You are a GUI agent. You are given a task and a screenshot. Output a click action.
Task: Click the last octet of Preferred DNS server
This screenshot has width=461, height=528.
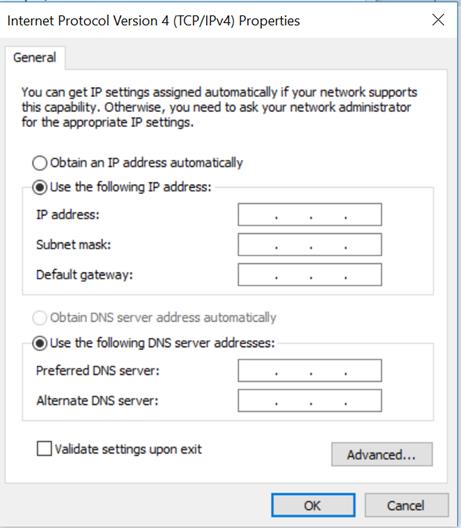(x=364, y=370)
